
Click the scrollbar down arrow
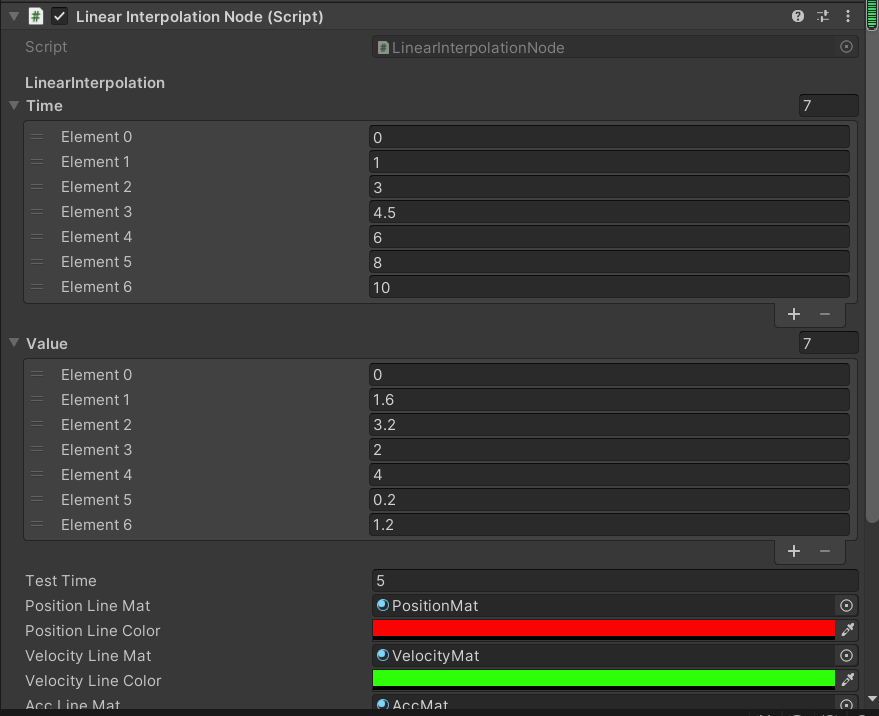click(x=872, y=699)
